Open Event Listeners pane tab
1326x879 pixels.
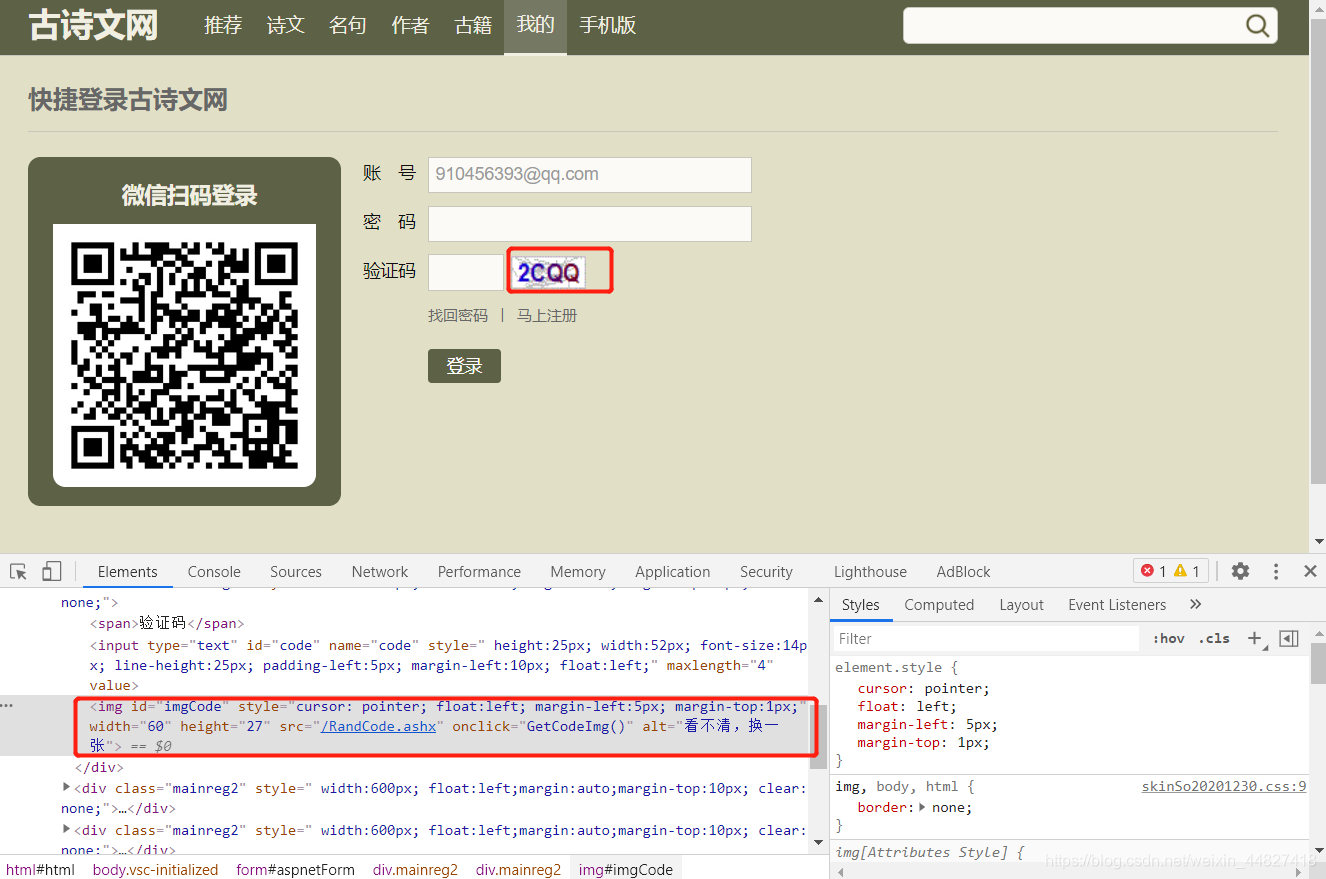click(1117, 604)
